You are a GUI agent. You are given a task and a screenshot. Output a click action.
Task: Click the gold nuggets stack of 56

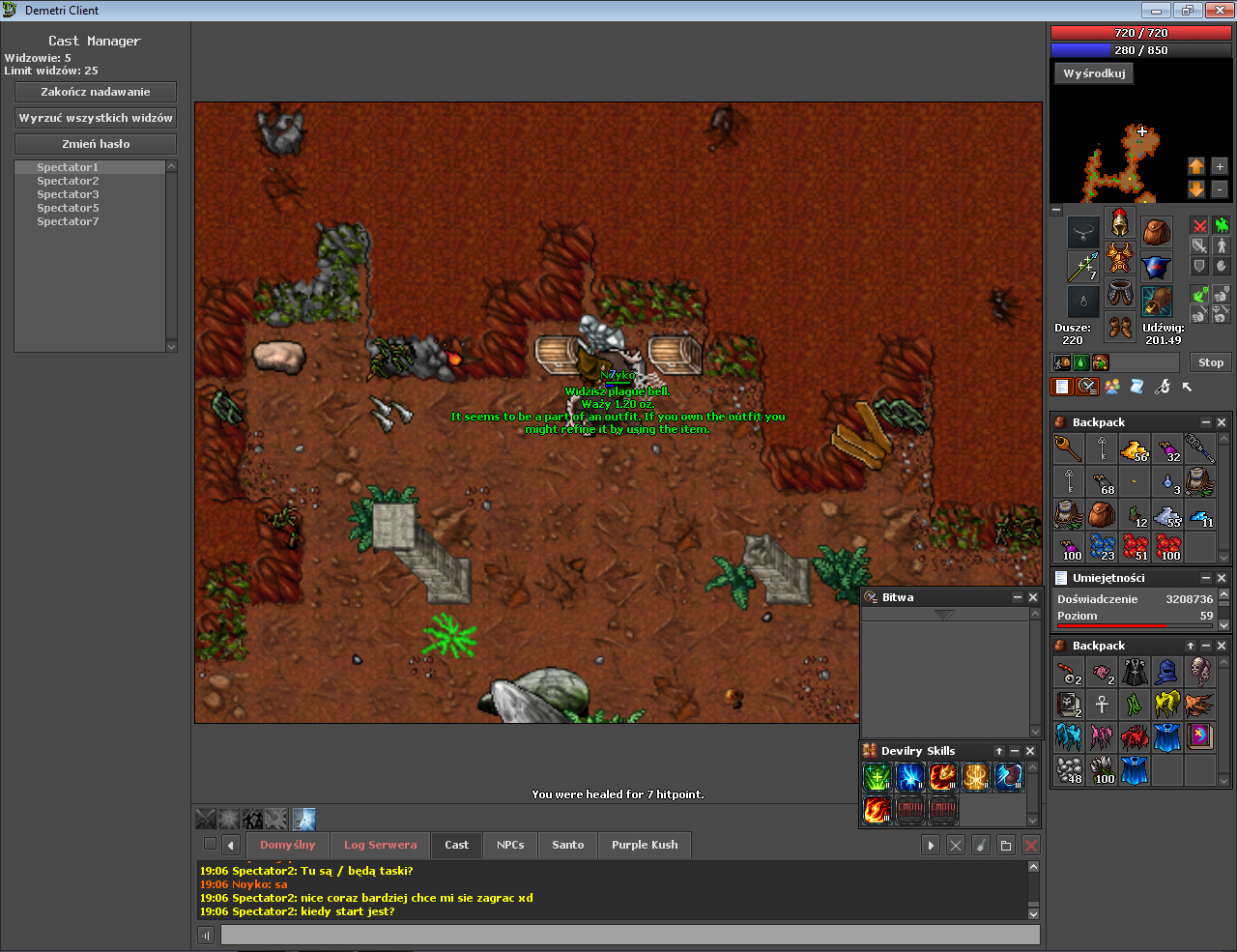(x=1135, y=449)
